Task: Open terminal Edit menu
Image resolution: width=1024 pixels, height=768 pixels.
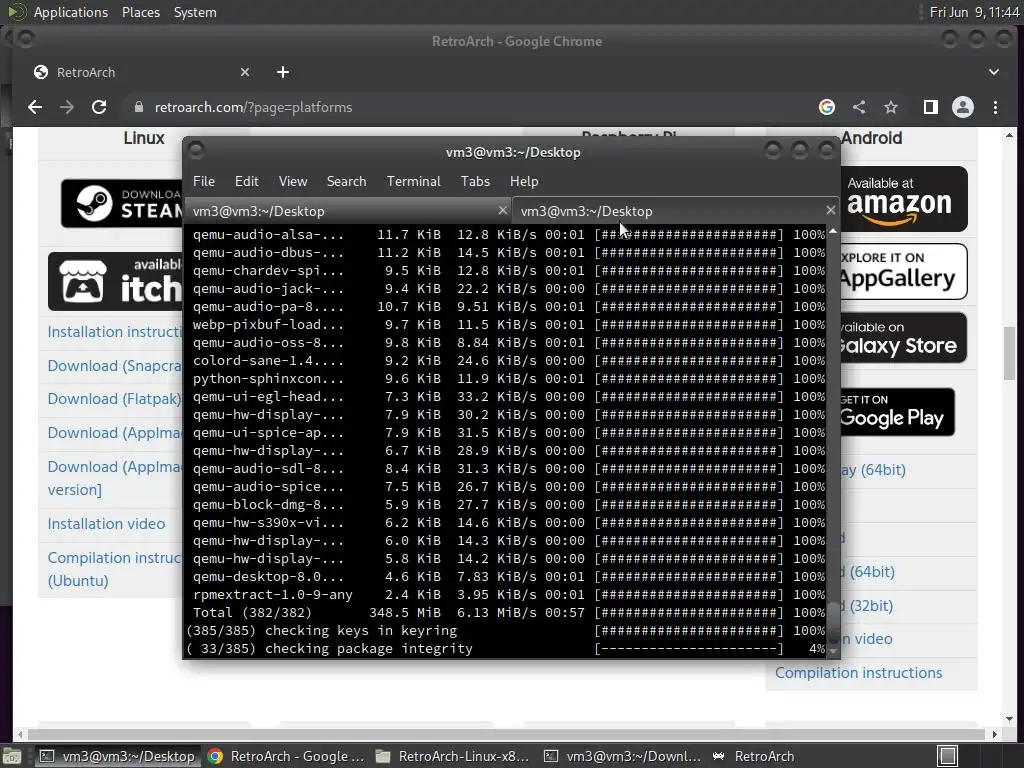Action: 247,182
